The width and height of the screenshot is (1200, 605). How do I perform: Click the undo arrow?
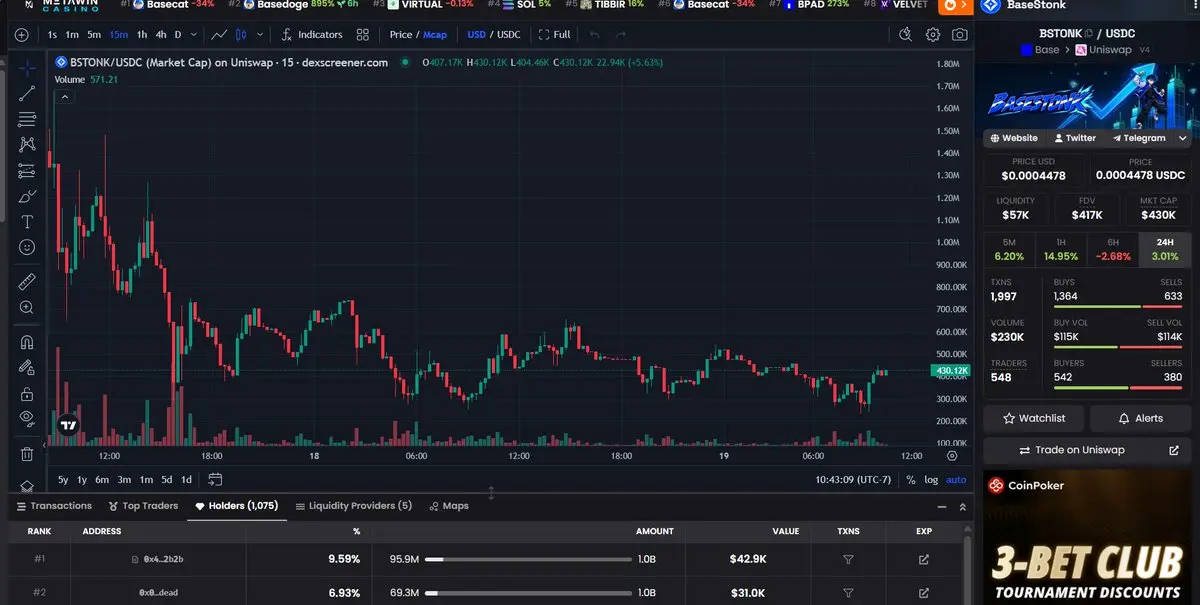[595, 34]
